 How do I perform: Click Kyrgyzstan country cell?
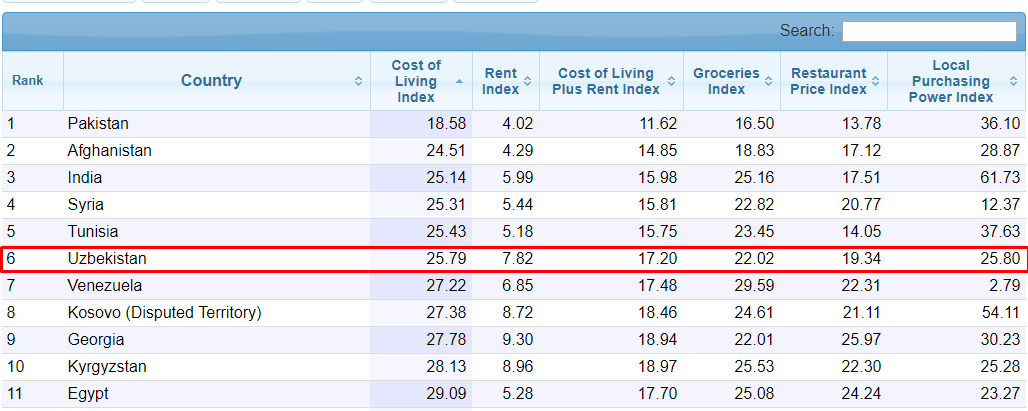click(x=107, y=367)
